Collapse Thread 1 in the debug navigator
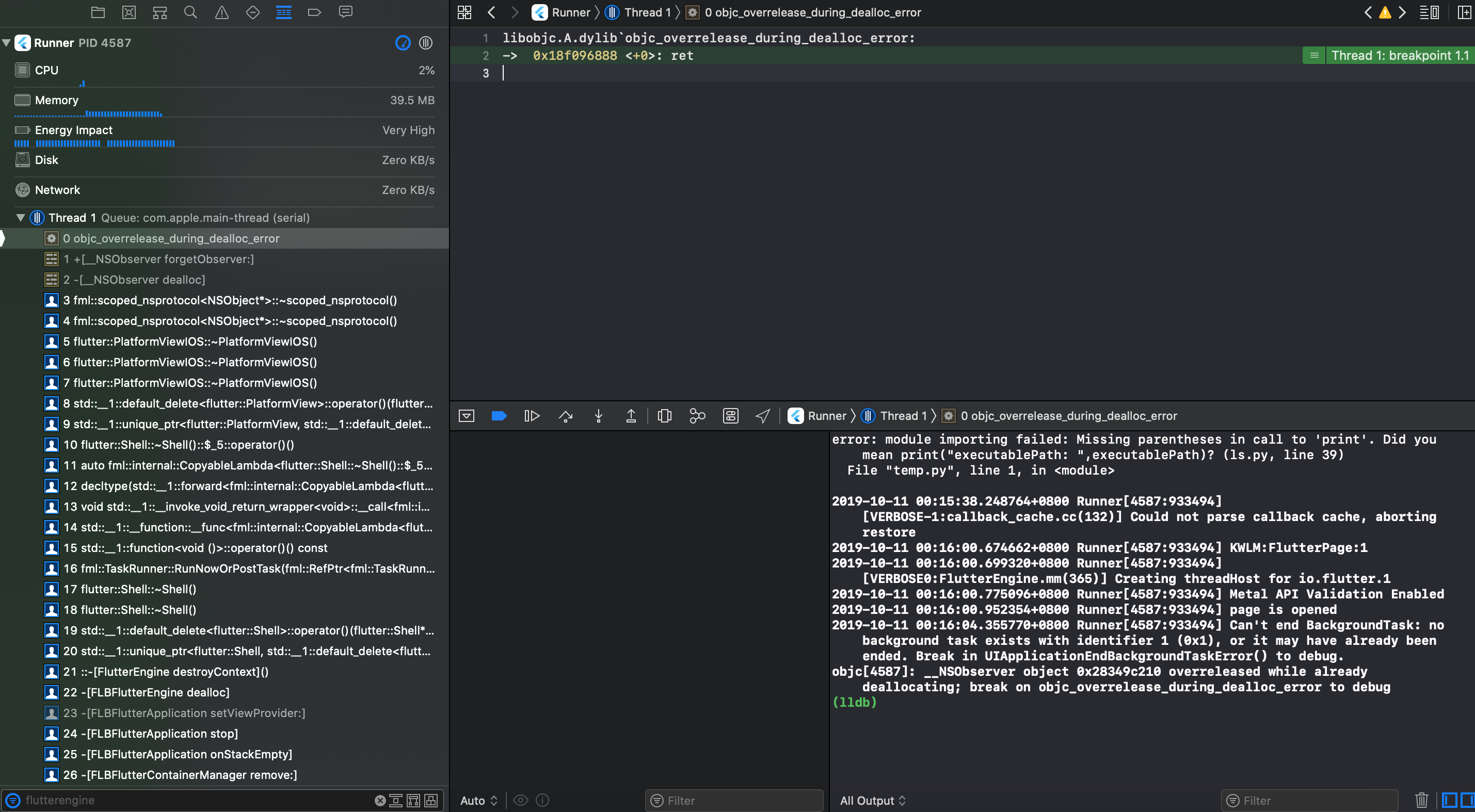This screenshot has width=1475, height=812. coord(21,218)
